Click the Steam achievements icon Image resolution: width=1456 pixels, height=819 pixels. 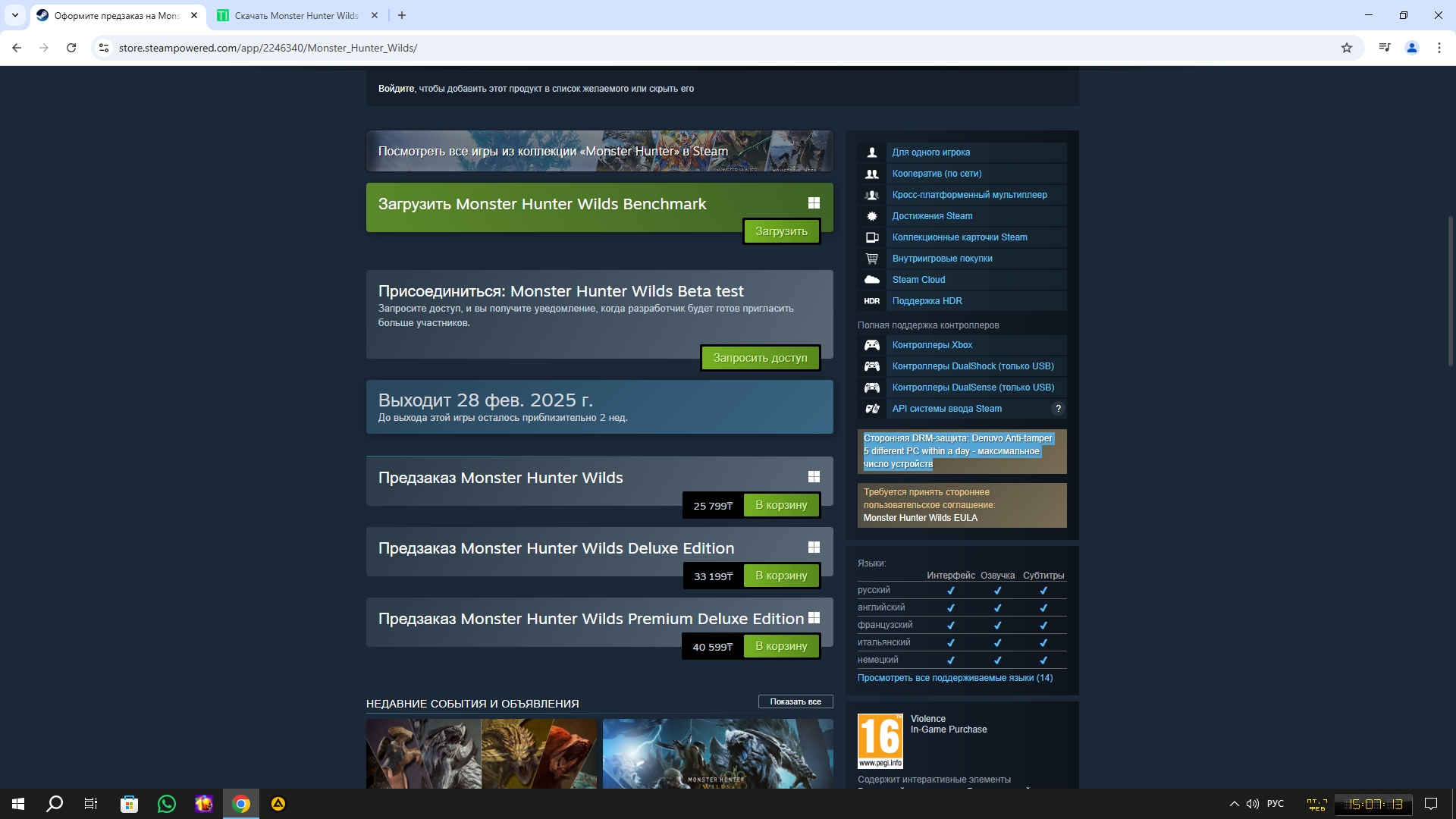click(872, 216)
